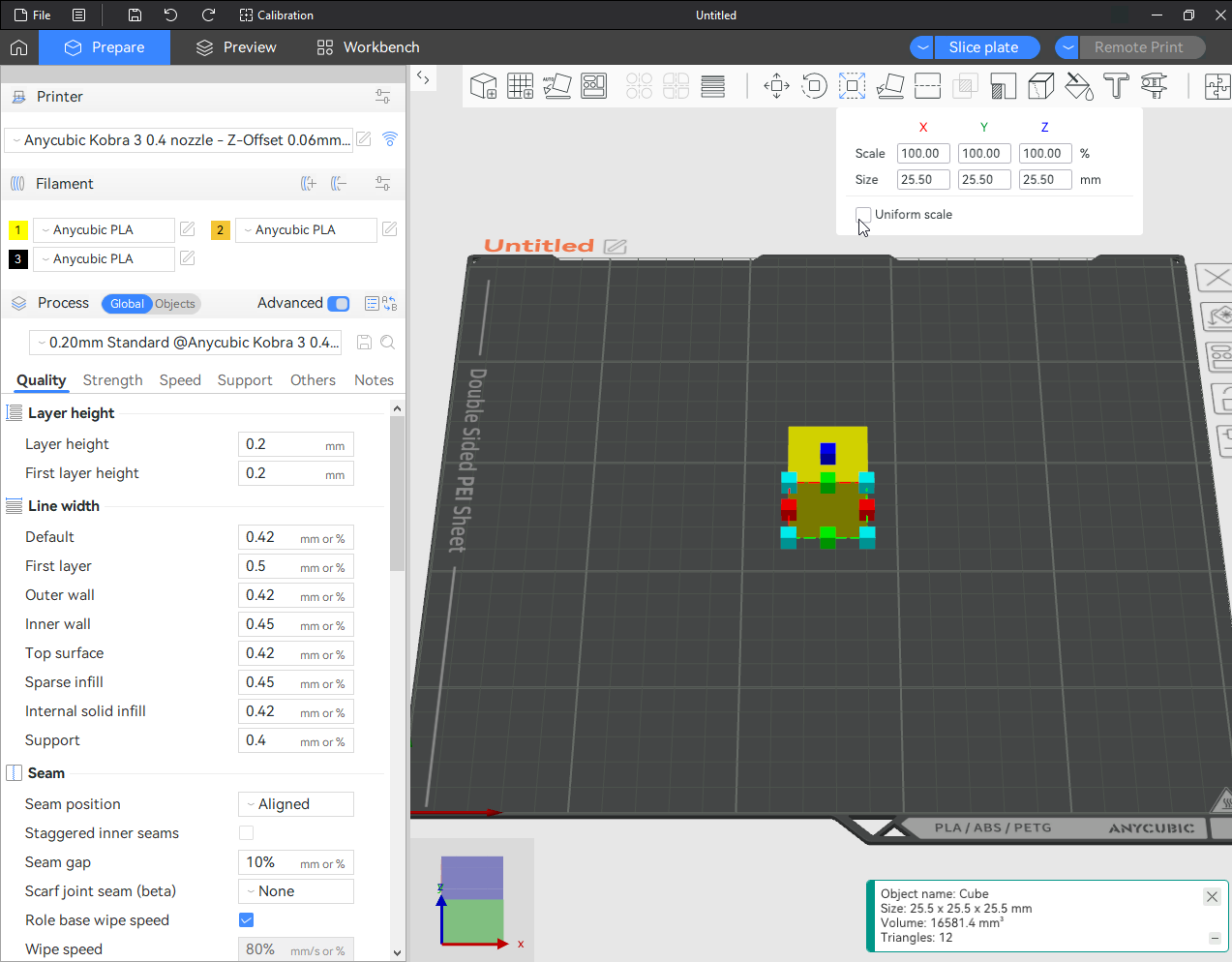Screen dimensions: 1232x962
Task: Select the Auto orient tool
Action: coord(556,86)
